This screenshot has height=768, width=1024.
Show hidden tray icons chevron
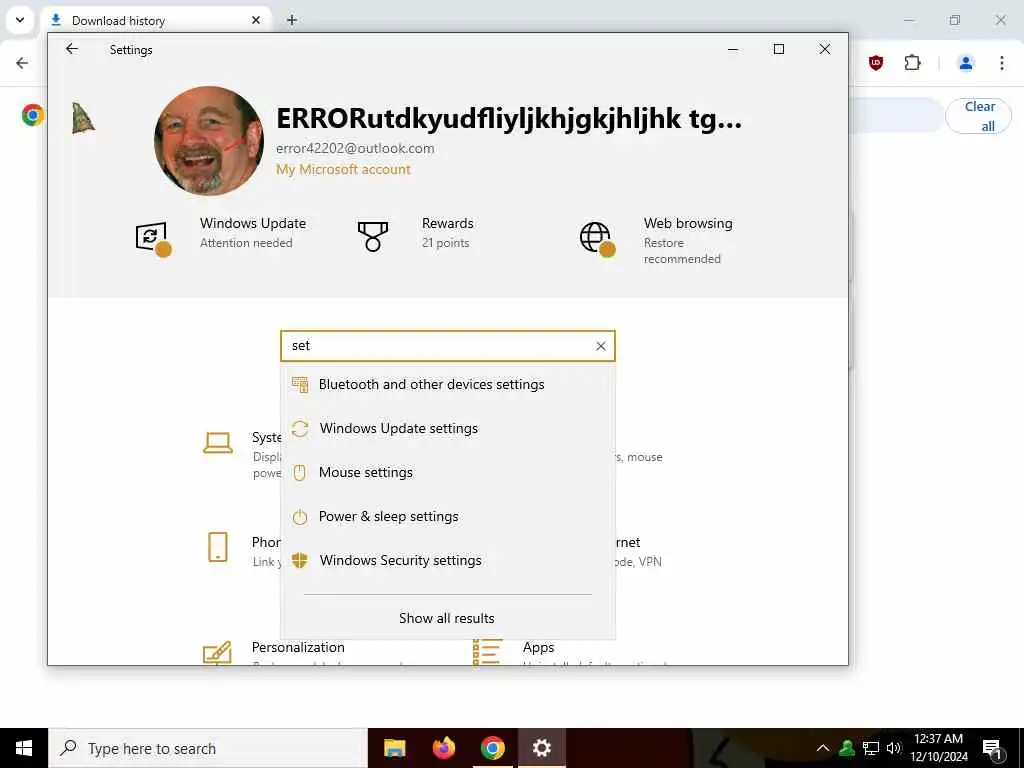point(823,748)
